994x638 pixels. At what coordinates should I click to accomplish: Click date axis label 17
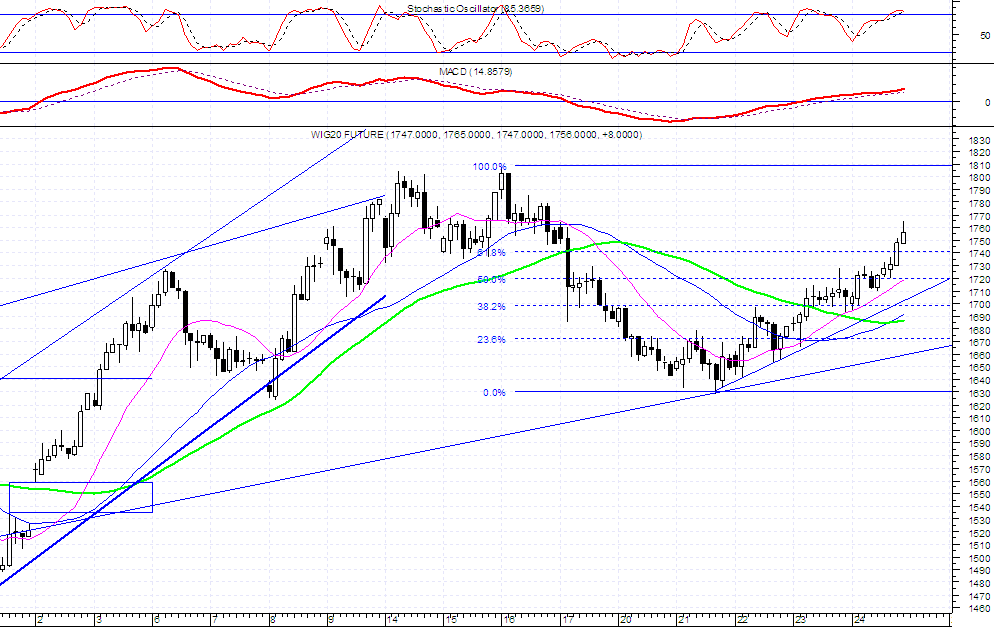567,620
